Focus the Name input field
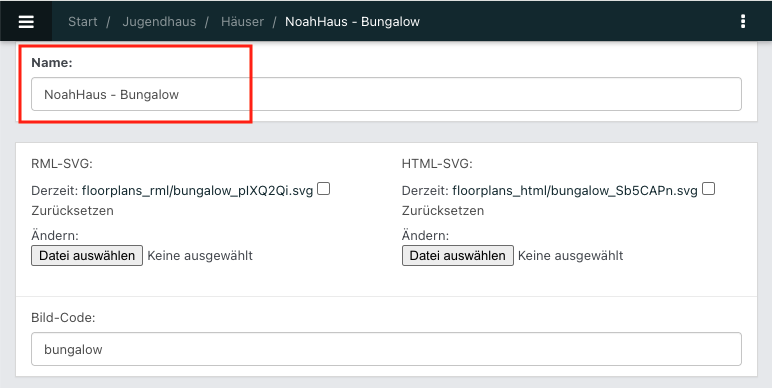Screen dimensions: 772x388 tap(386, 94)
